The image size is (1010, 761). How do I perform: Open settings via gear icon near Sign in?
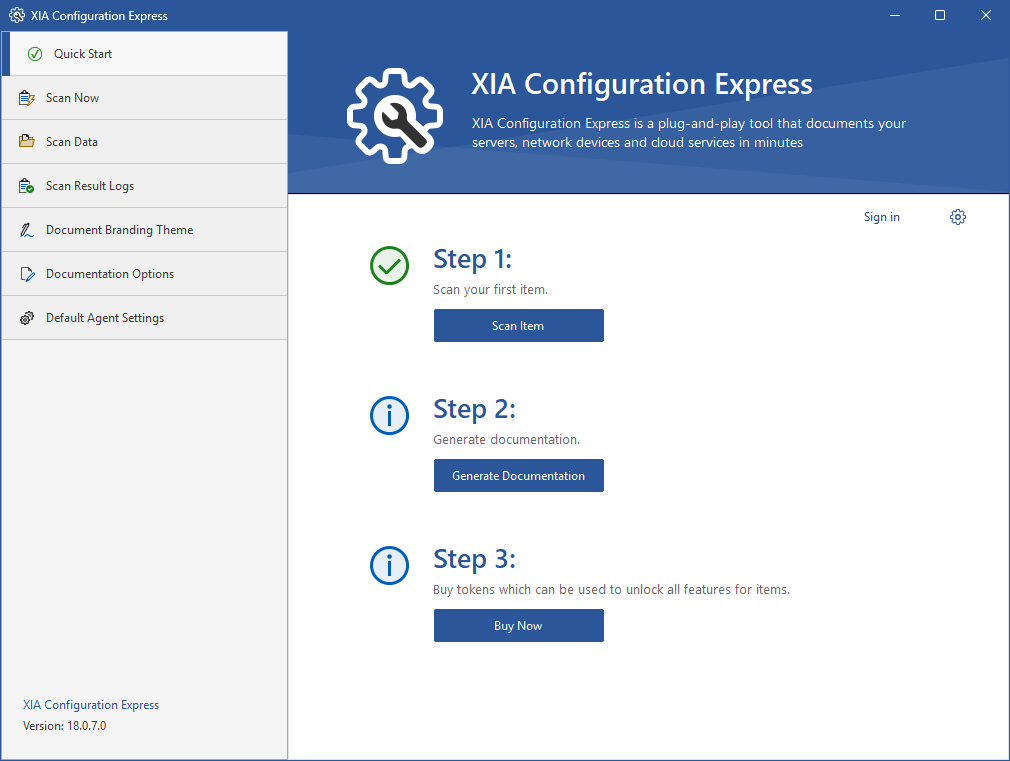[957, 217]
